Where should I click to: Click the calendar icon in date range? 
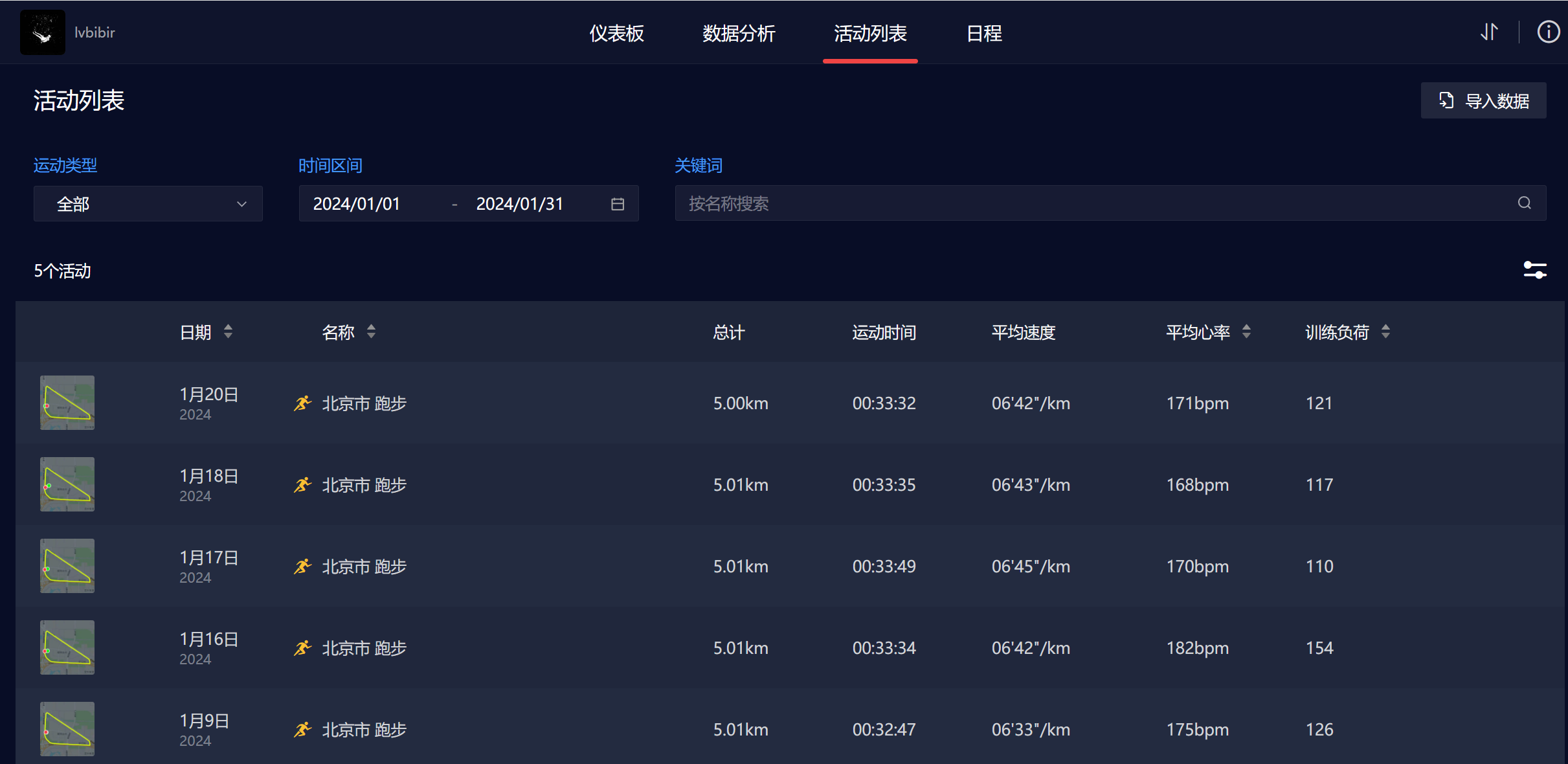(x=618, y=204)
